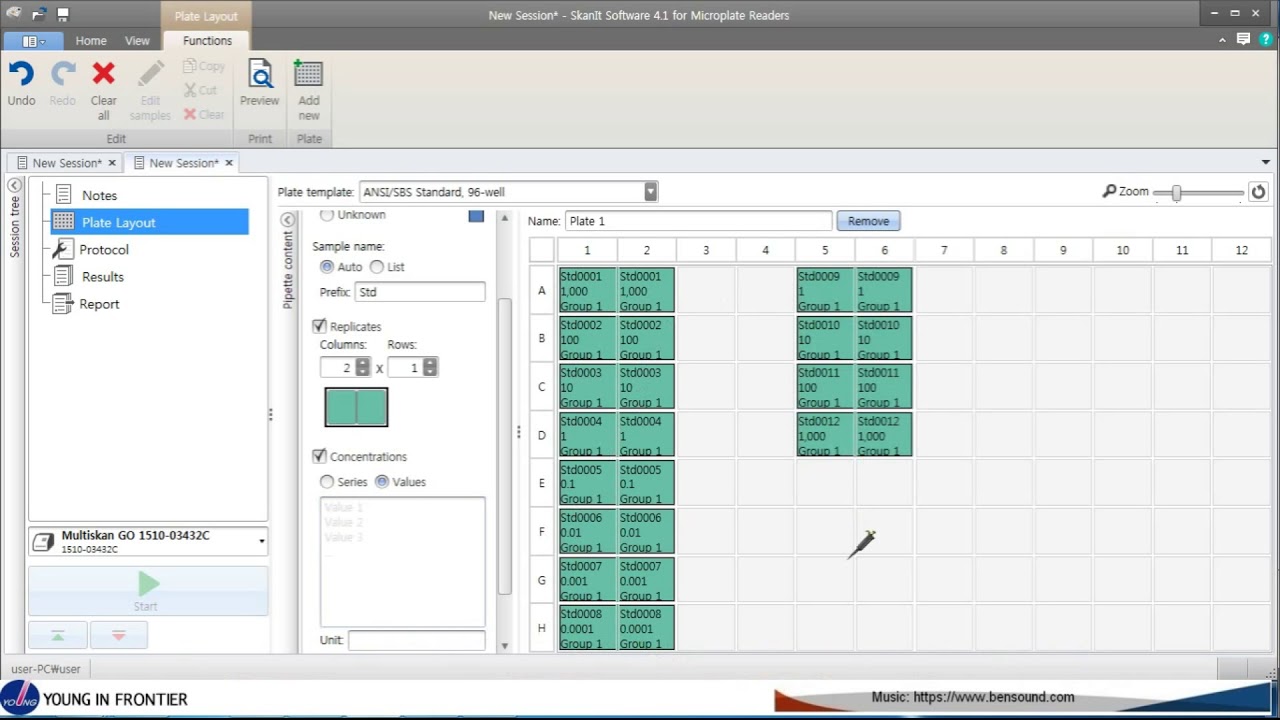
Task: Collapse the ribbon with up arrow
Action: click(x=1223, y=40)
